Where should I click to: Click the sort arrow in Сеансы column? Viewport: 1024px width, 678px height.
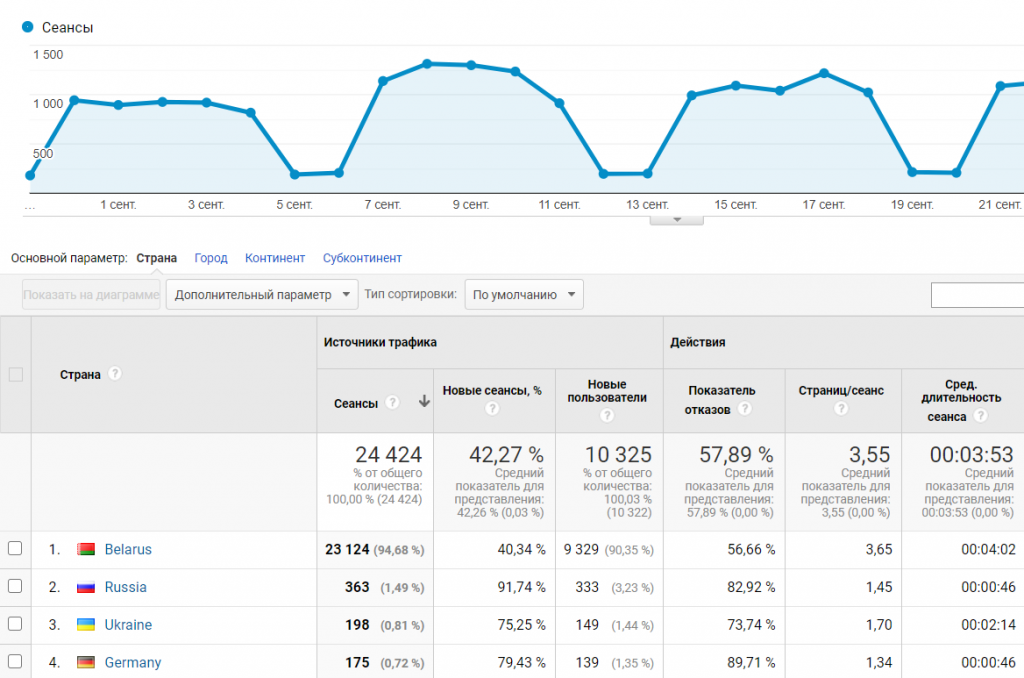point(424,402)
